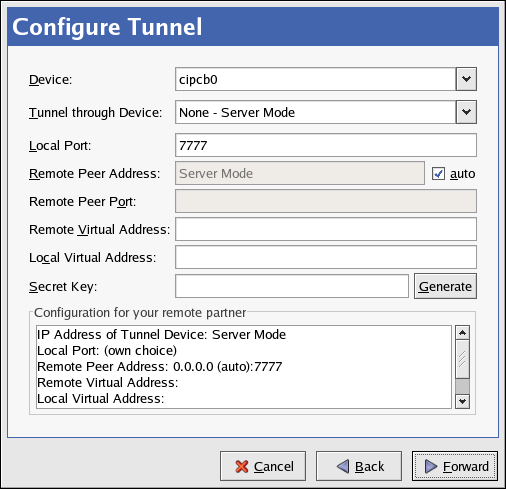The height and width of the screenshot is (489, 506).
Task: Click the red X Cancel icon
Action: click(242, 466)
